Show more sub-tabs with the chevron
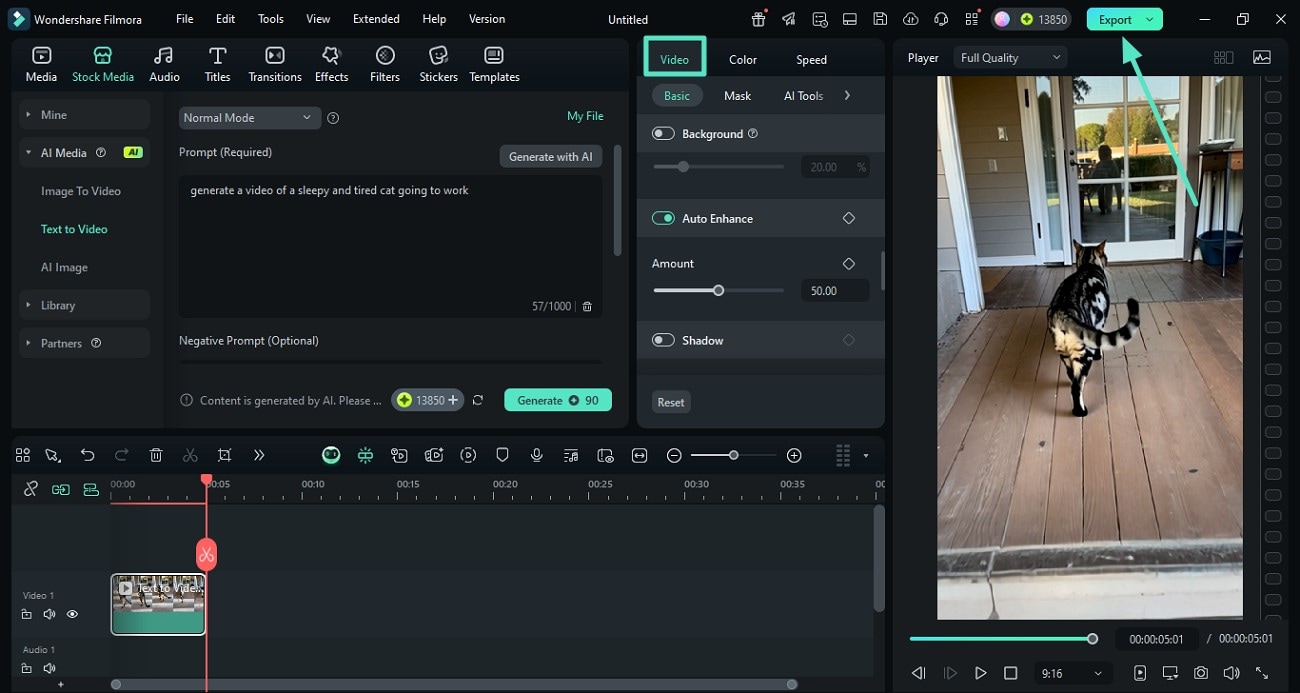 tap(847, 96)
